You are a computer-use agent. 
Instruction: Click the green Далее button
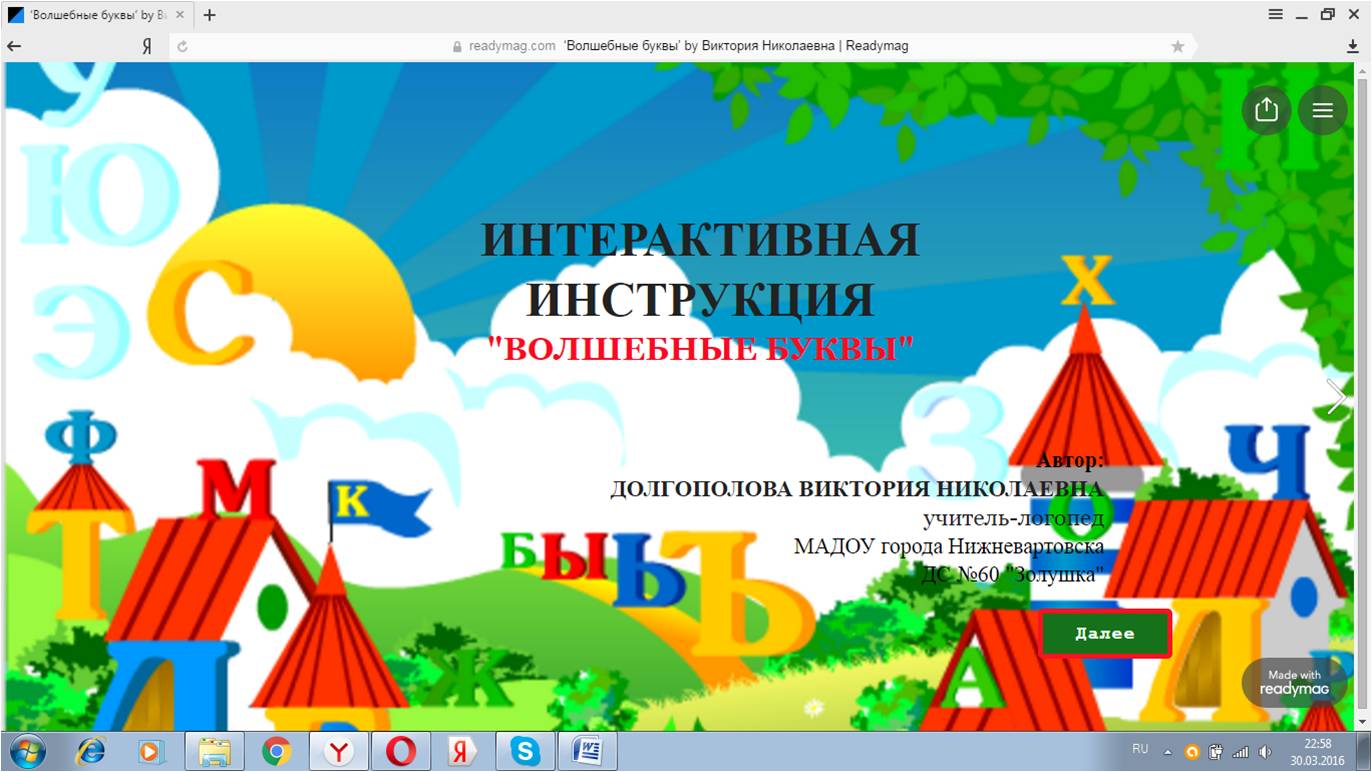pyautogui.click(x=1105, y=633)
